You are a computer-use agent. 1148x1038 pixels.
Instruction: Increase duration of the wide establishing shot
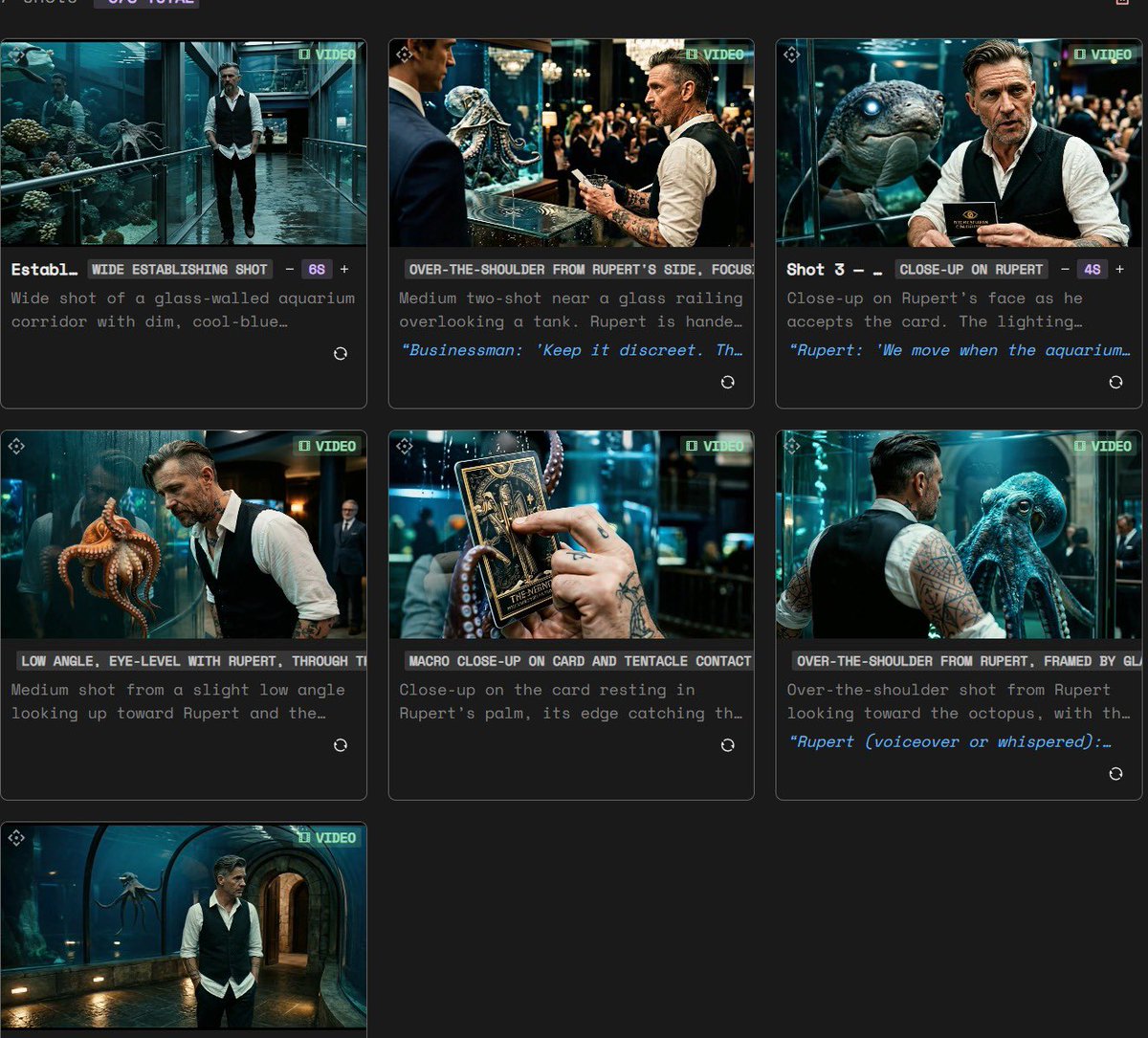pos(344,270)
